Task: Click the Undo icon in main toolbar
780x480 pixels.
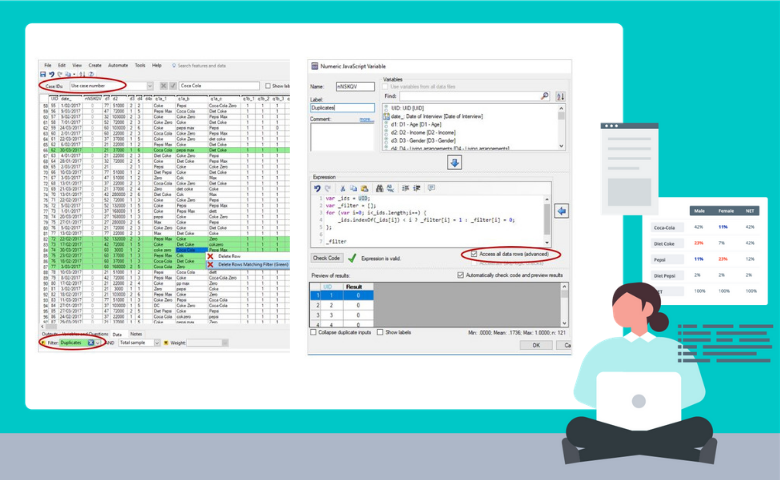Action: (50, 74)
